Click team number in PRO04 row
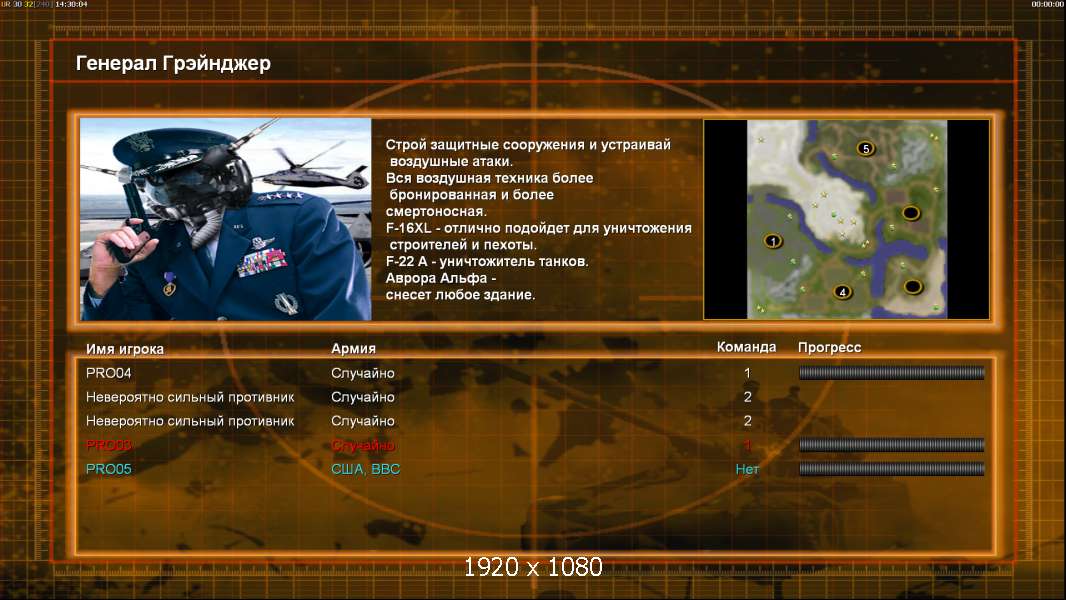 [x=747, y=373]
